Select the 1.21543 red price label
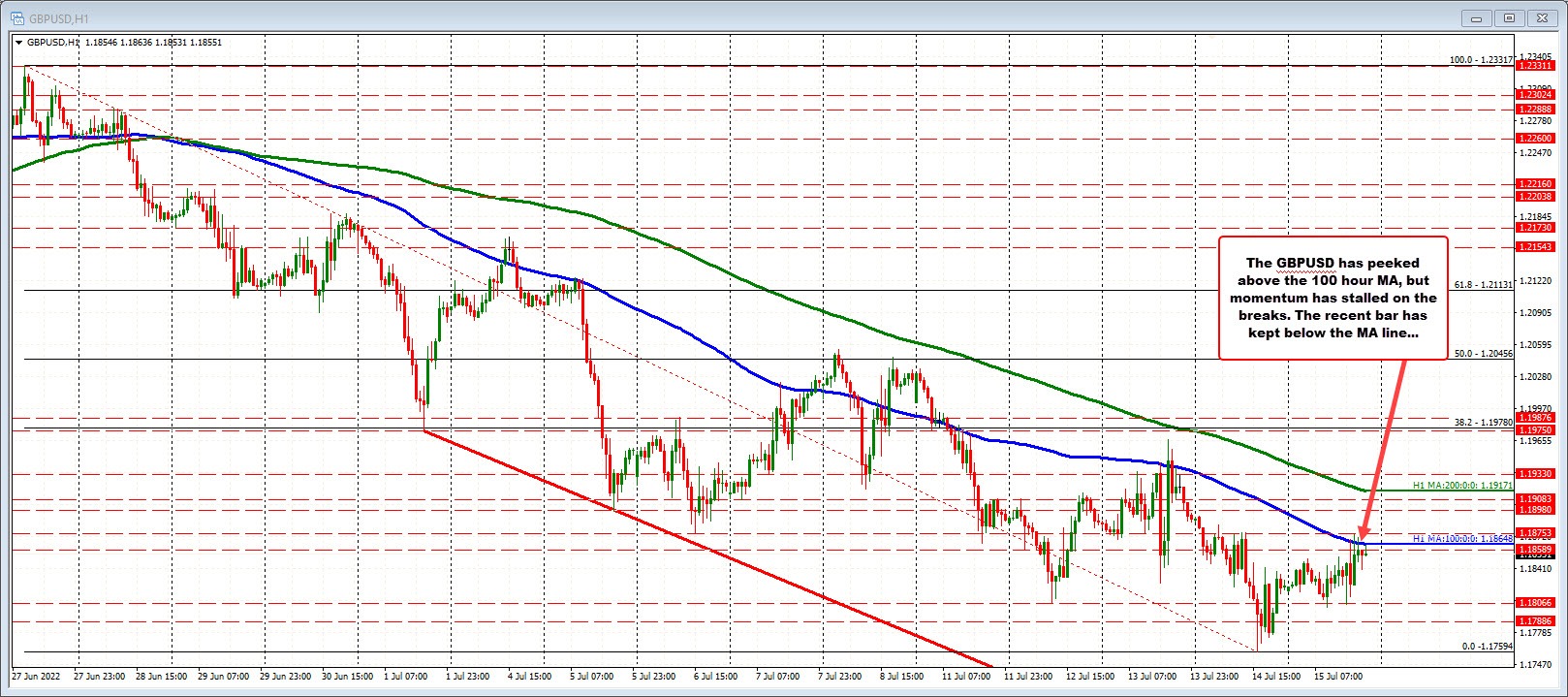Screen dimensions: 1568x697 [1535, 247]
